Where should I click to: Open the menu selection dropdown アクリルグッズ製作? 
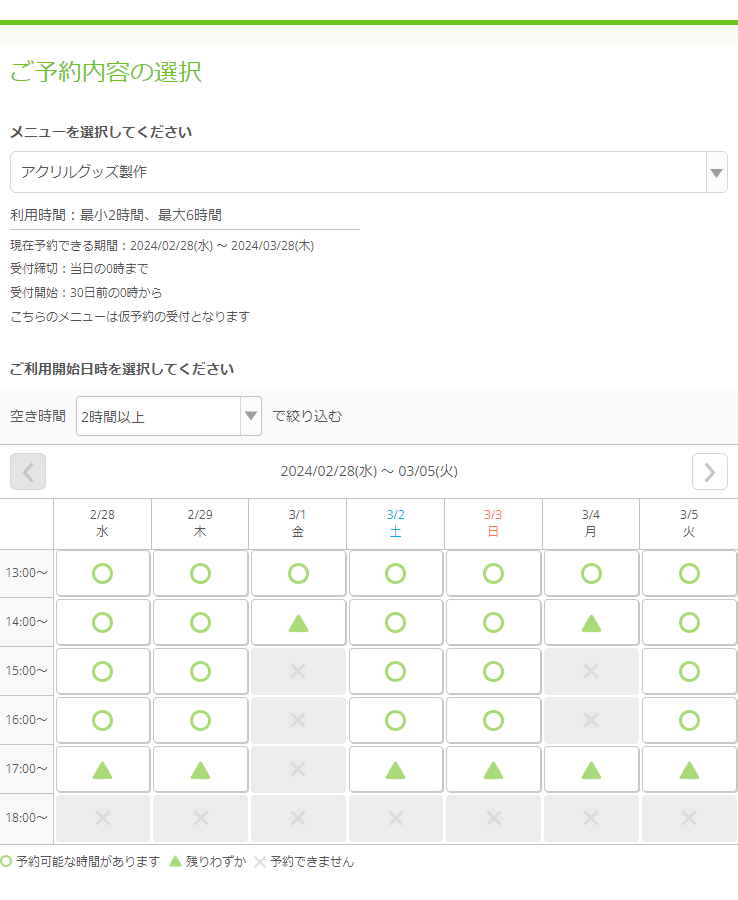368,172
